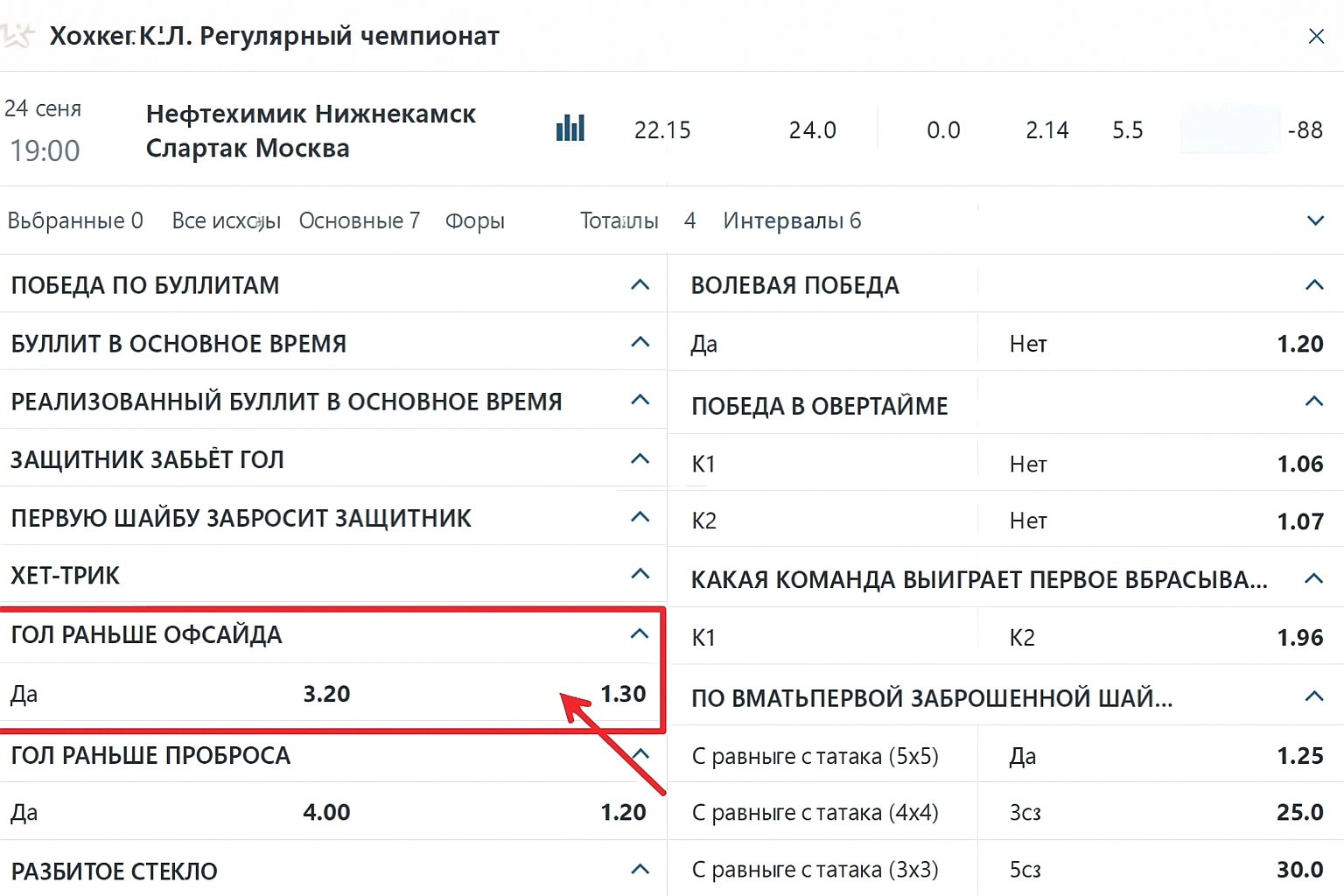1344x896 pixels.
Task: Collapse the РАЗБИТОЕ СТЕКЛО section
Action: point(640,870)
